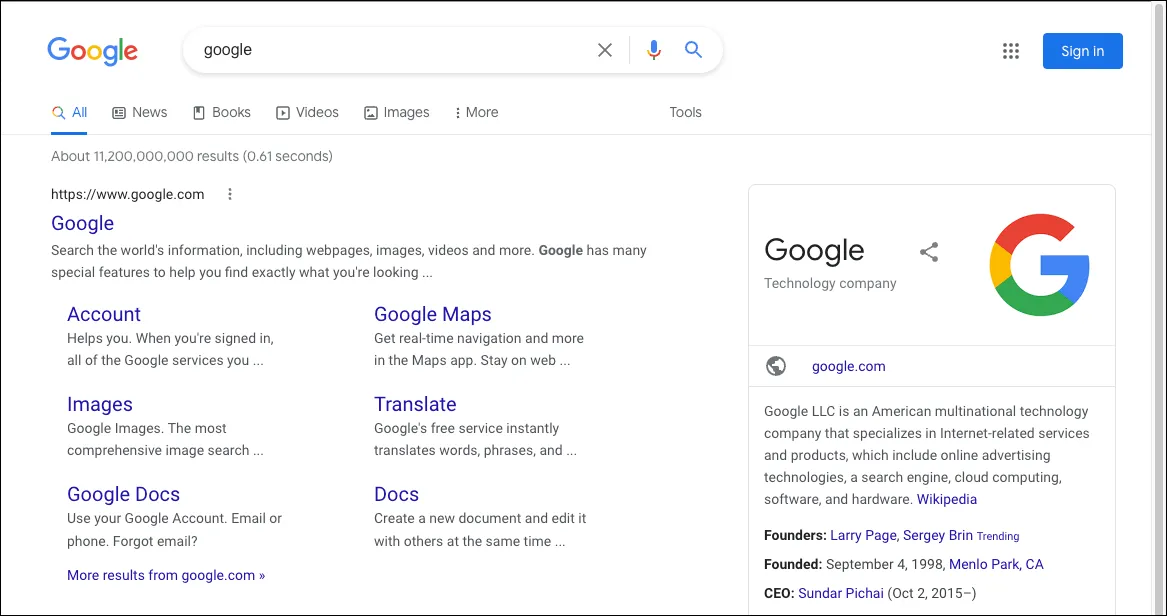Start voice search with the microphone icon
This screenshot has height=616, width=1167.
tap(654, 50)
